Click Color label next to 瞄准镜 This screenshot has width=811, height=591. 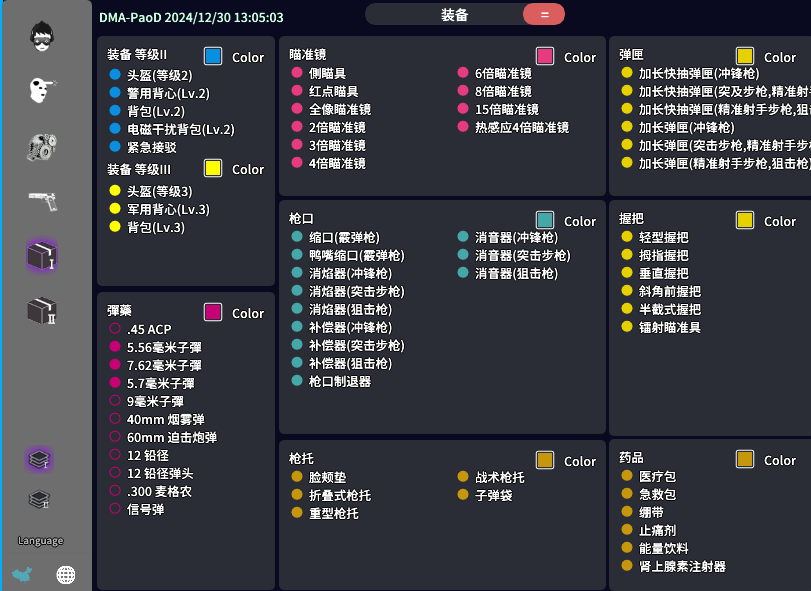[580, 57]
